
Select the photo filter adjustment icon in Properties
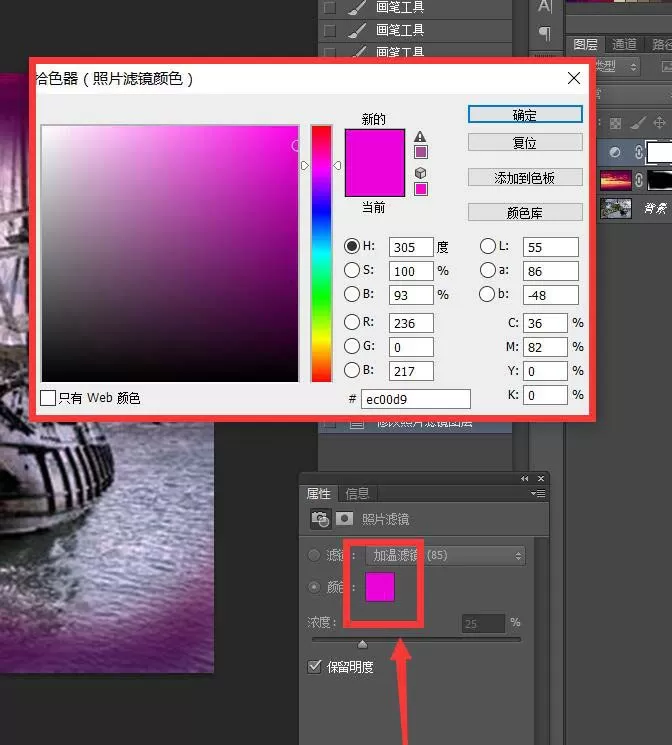click(320, 519)
